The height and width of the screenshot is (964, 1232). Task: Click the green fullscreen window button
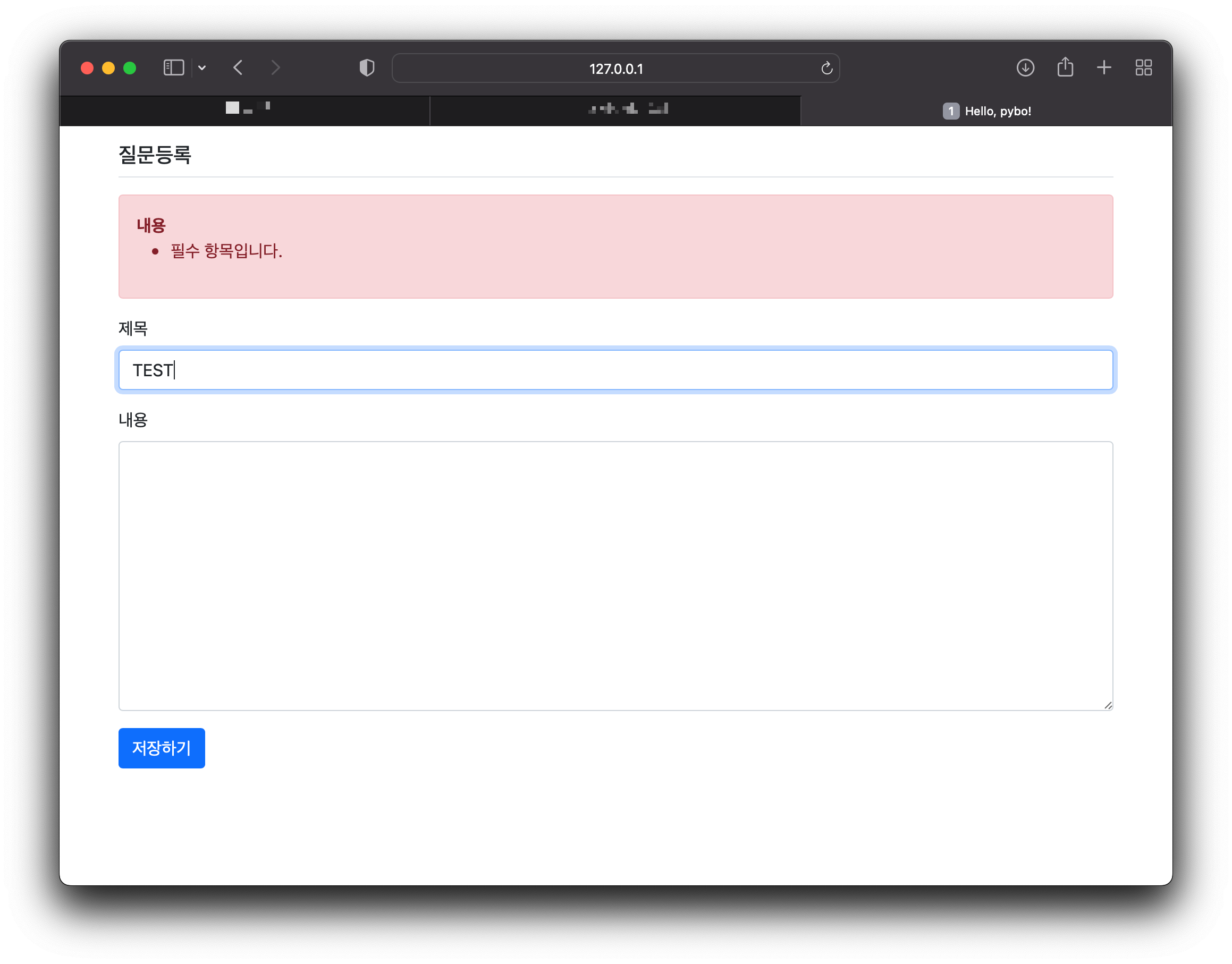(x=130, y=69)
